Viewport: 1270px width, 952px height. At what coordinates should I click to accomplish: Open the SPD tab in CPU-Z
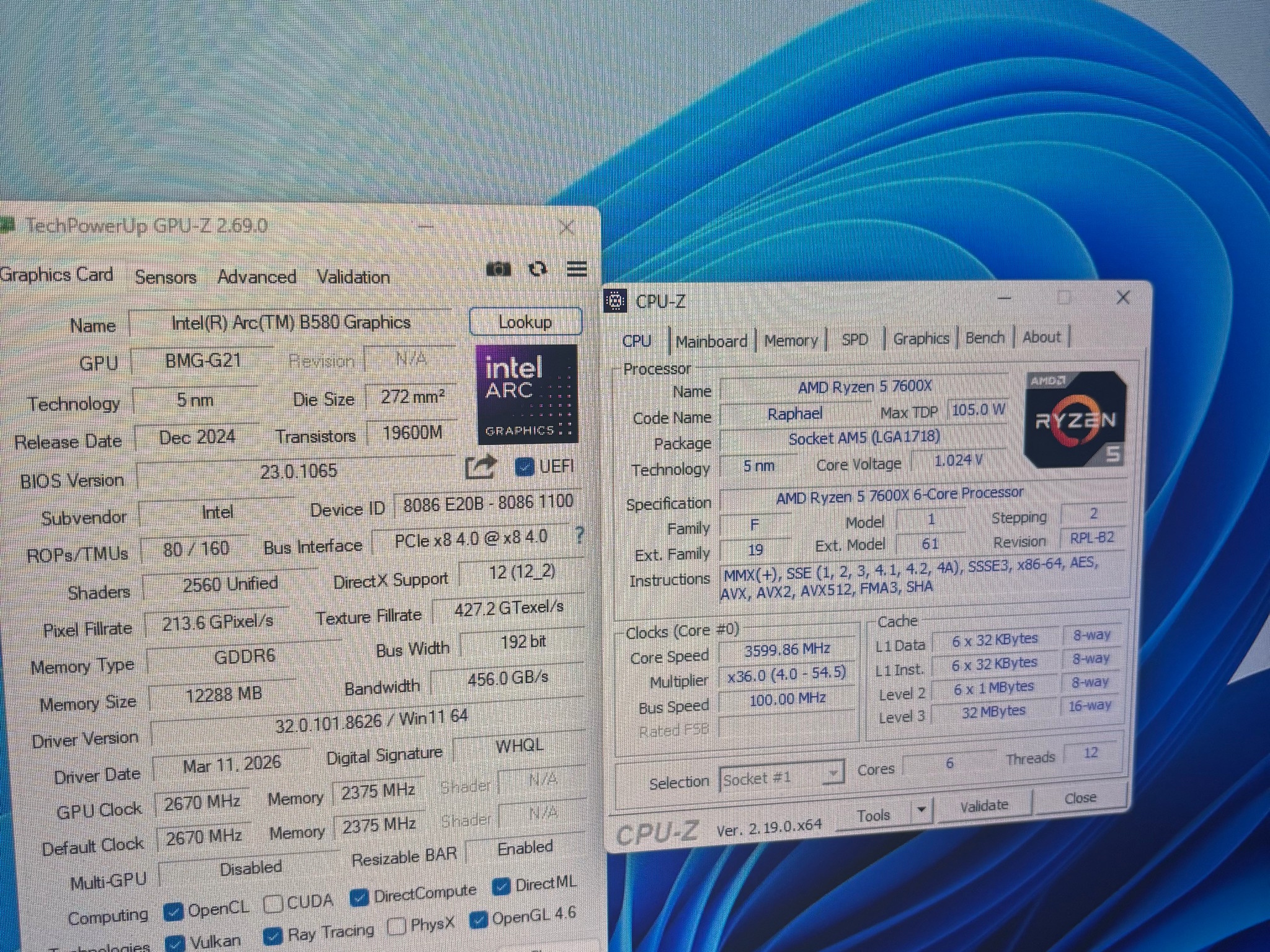855,340
